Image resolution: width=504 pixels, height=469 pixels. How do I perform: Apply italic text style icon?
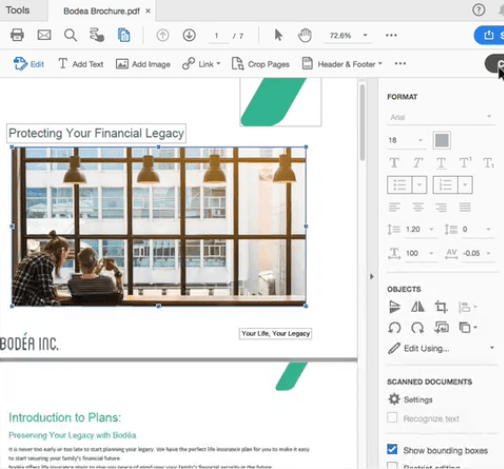pos(418,163)
